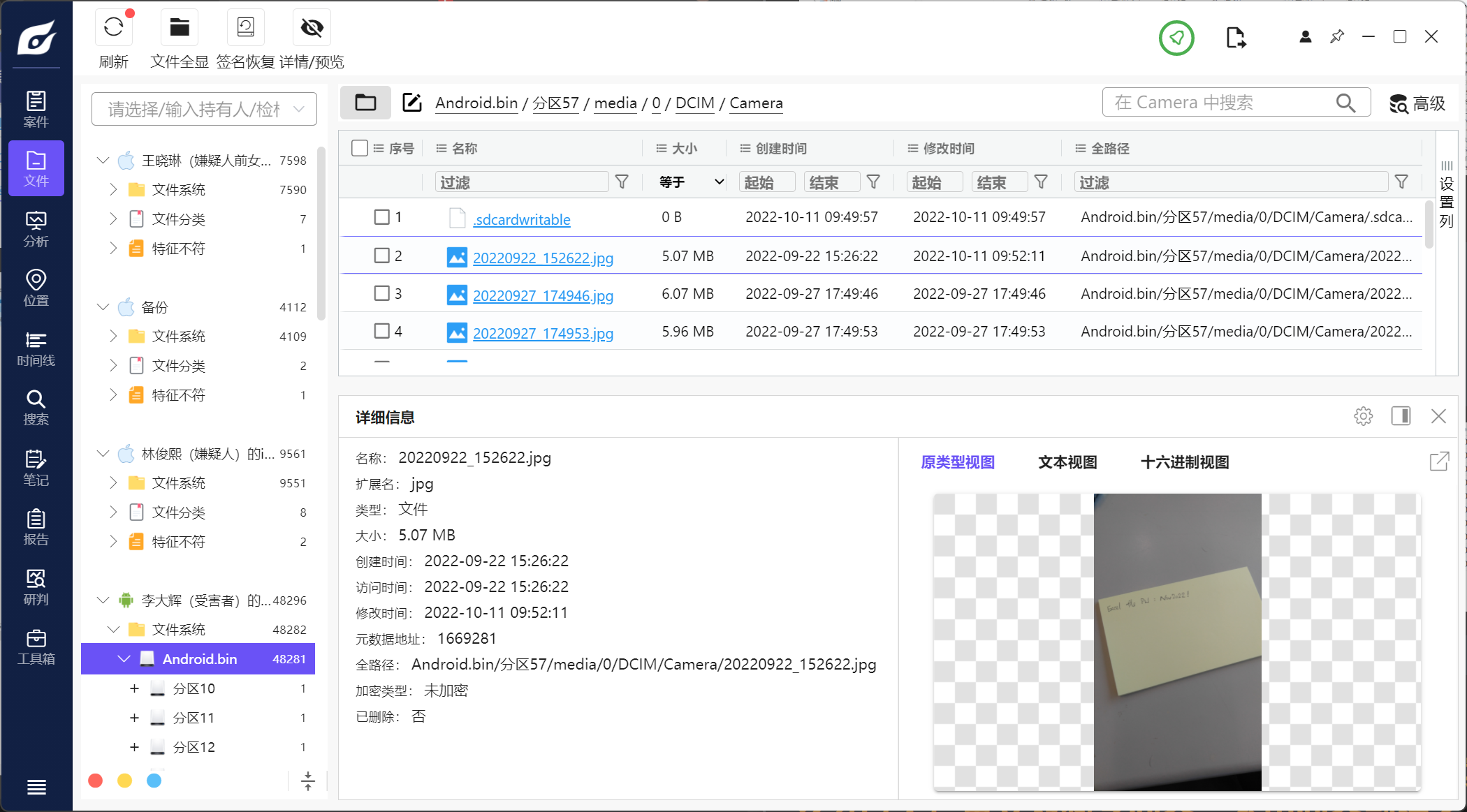This screenshot has width=1467, height=812.
Task: Toggle the select-all checkbox in header
Action: (x=360, y=148)
